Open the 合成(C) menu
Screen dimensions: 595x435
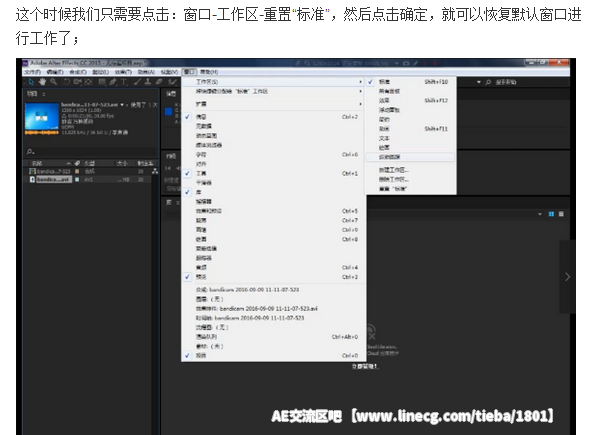pyautogui.click(x=78, y=72)
